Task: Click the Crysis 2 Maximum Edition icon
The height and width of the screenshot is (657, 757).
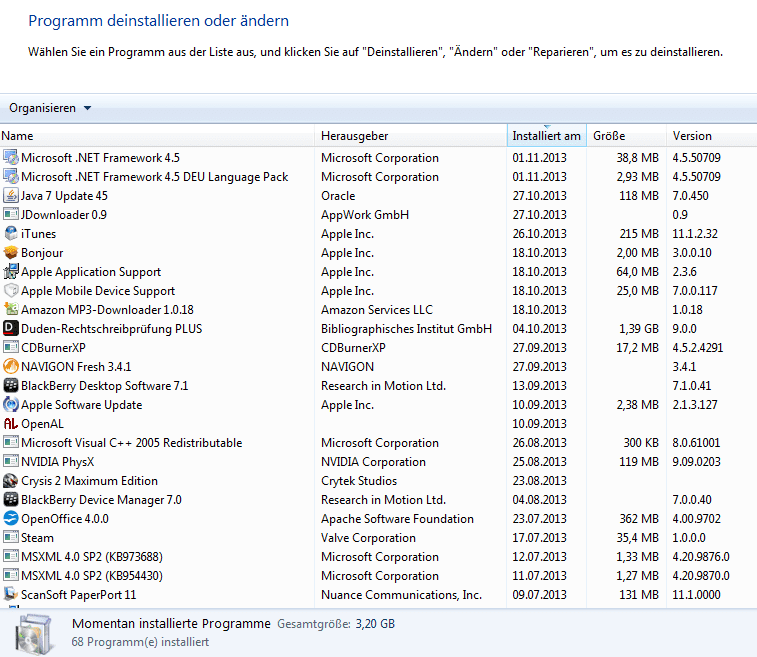Action: tap(11, 480)
